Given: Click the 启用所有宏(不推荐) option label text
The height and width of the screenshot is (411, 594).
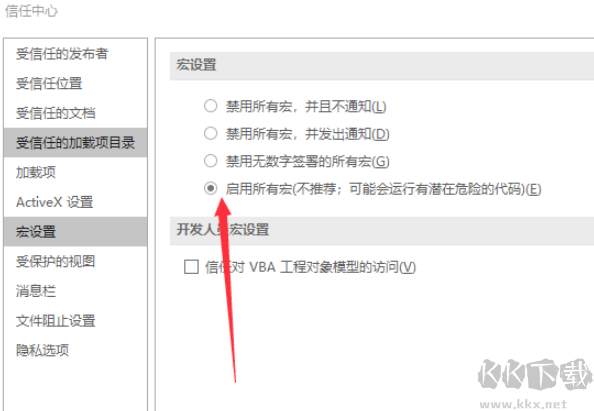Looking at the screenshot, I should click(383, 189).
